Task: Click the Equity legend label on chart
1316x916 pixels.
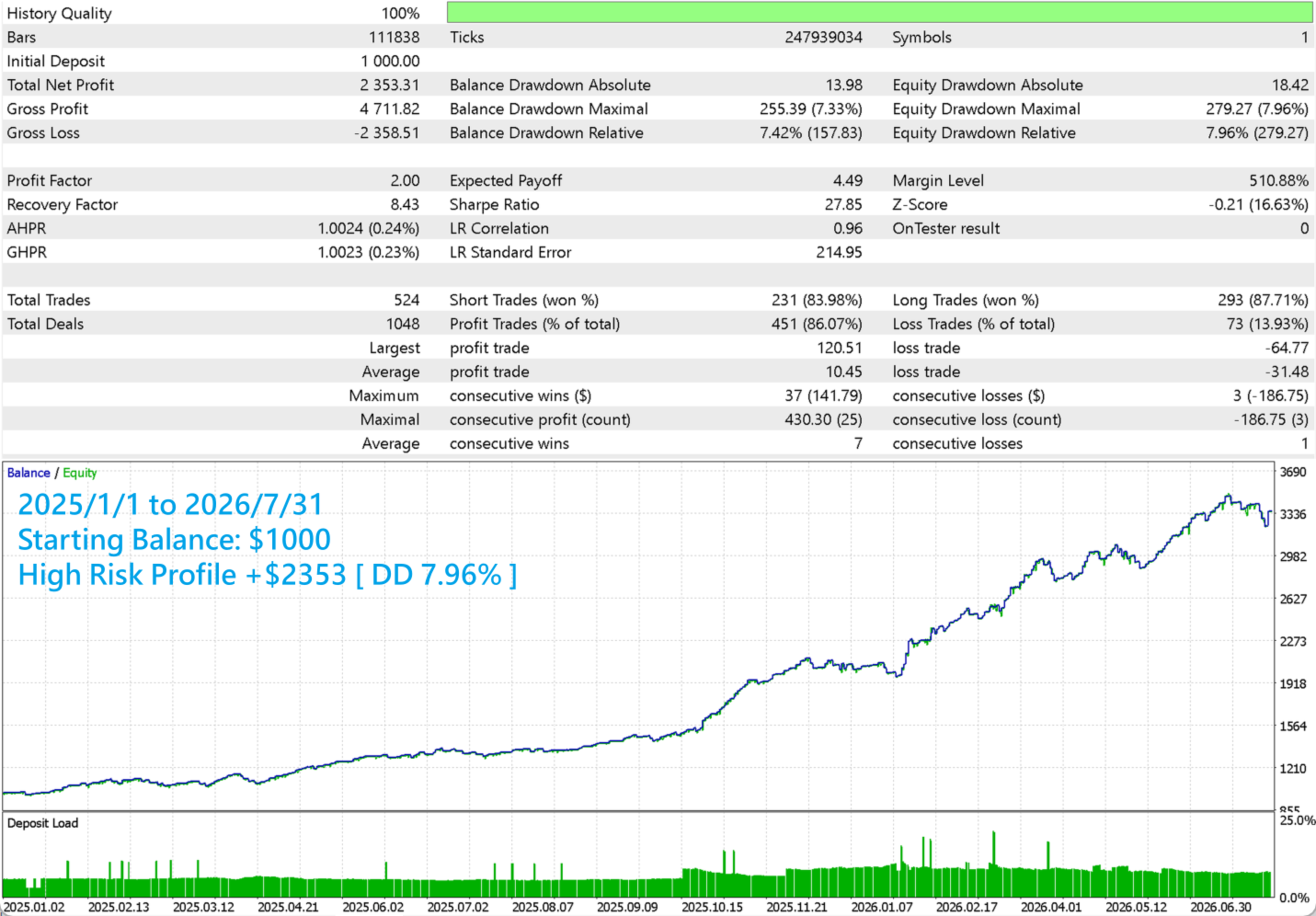Action: (80, 473)
